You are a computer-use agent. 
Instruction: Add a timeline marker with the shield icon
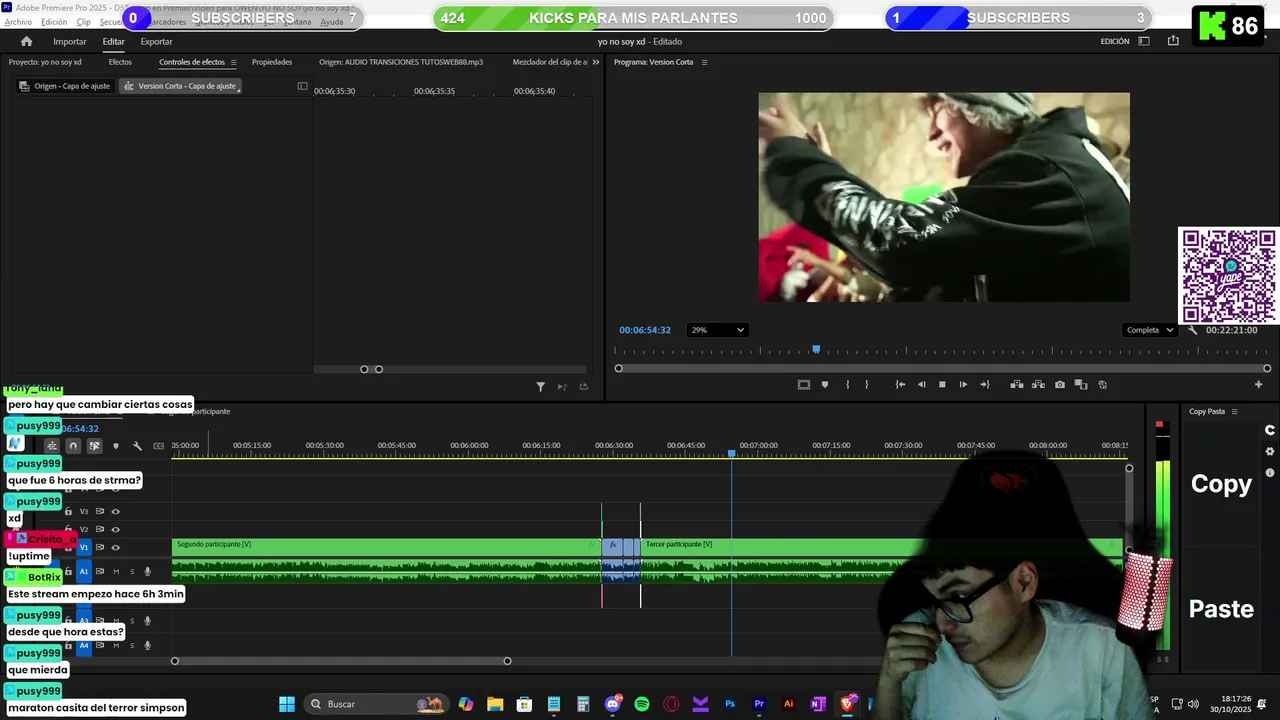click(116, 446)
